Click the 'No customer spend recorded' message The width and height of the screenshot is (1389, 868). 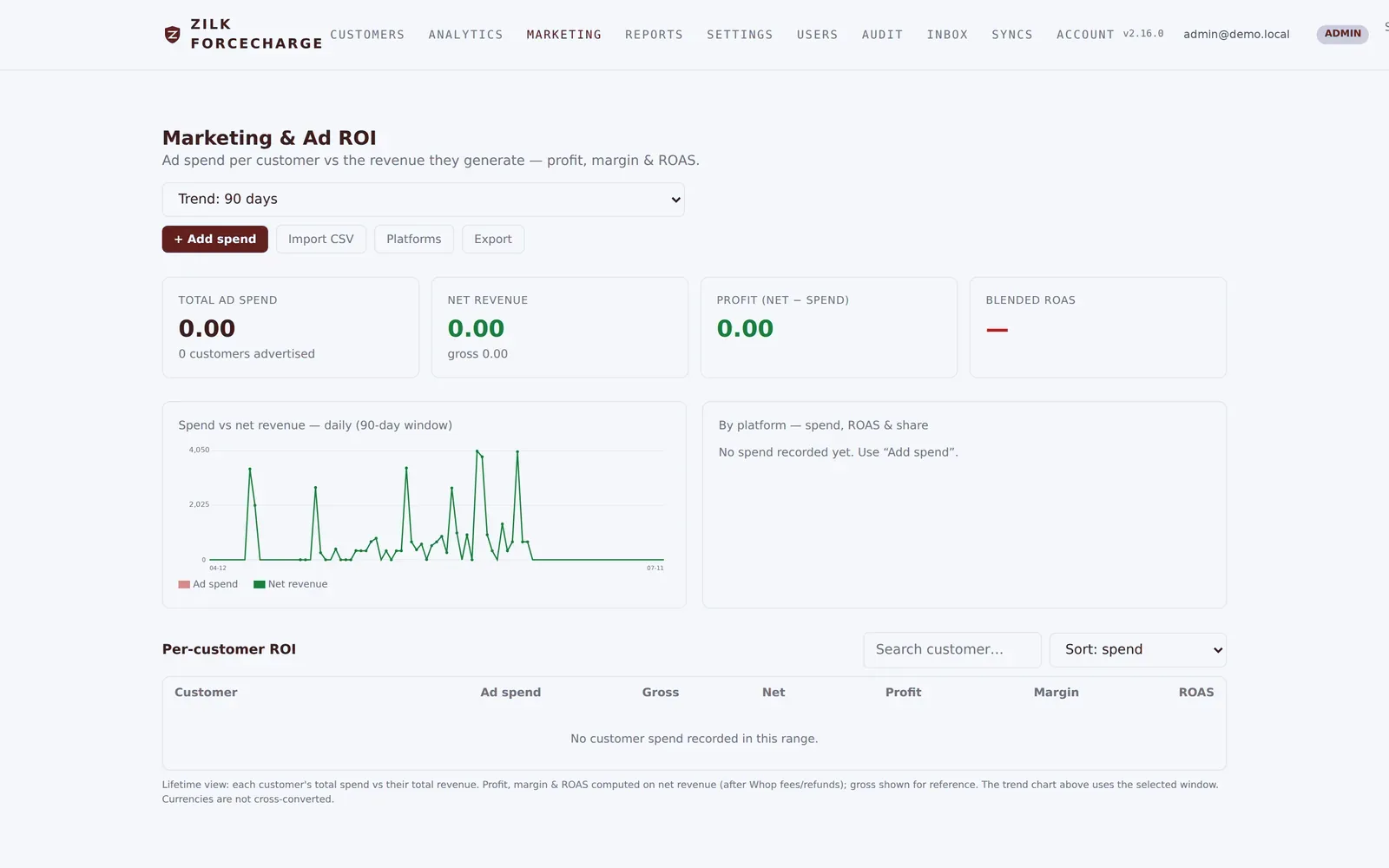click(x=694, y=739)
